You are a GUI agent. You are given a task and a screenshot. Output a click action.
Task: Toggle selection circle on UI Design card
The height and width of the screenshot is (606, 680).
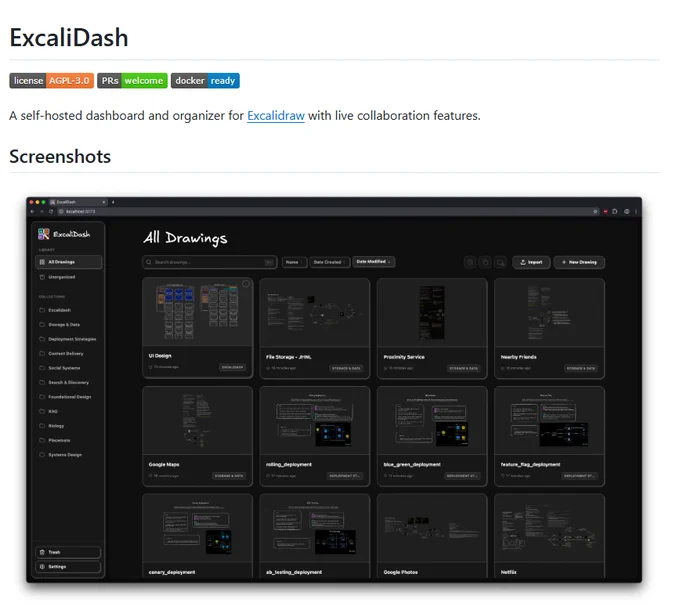click(245, 284)
